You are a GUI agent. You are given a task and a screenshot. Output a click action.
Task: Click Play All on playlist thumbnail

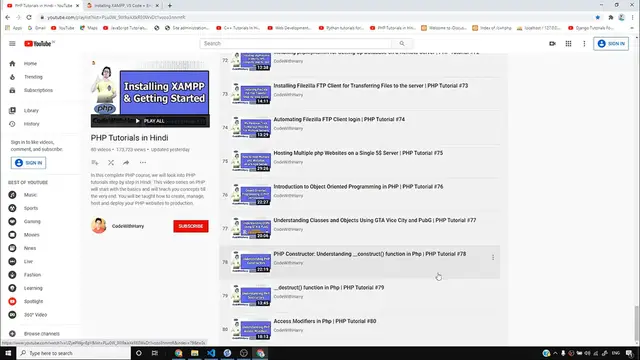150,121
